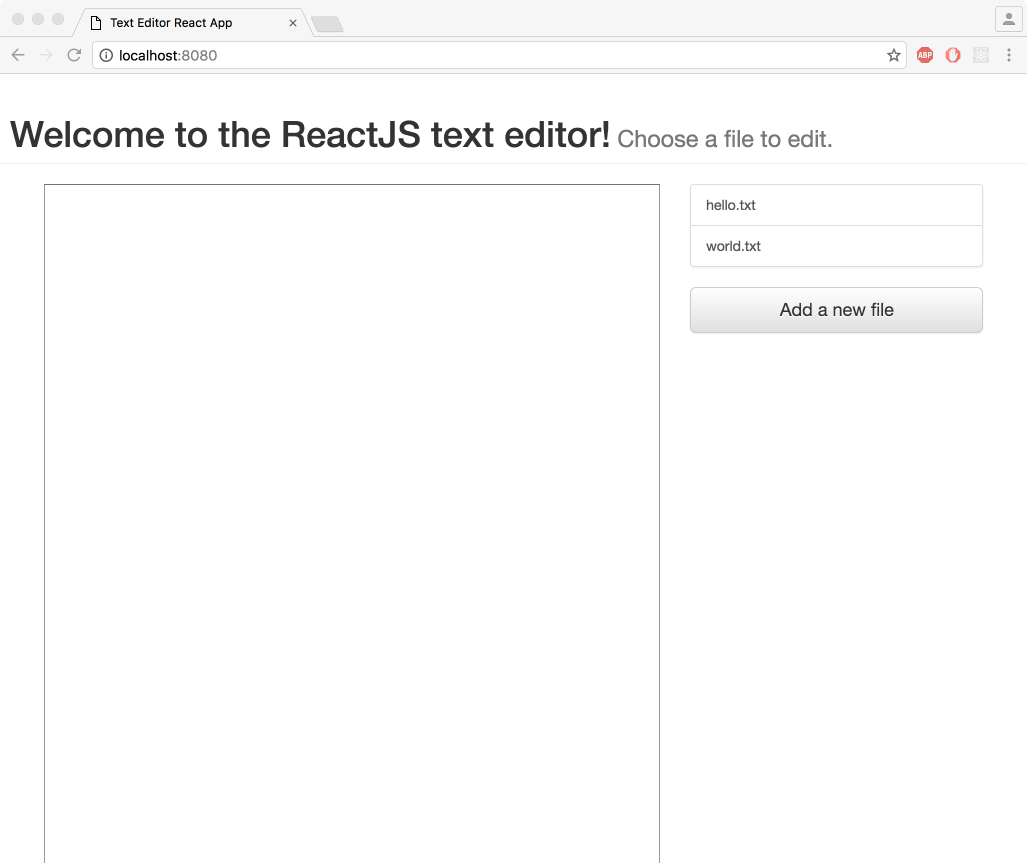Click the red close window button
The width and height of the screenshot is (1027, 863).
click(18, 19)
